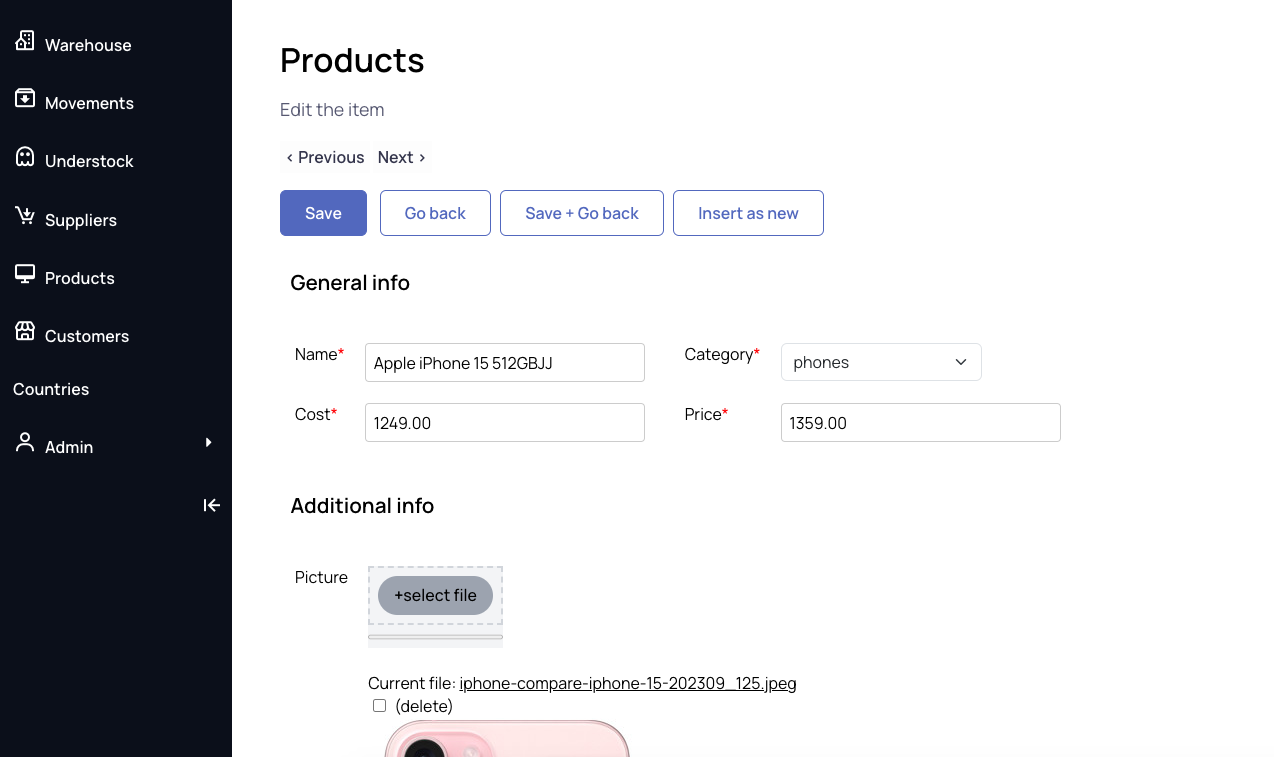The height and width of the screenshot is (757, 1274).
Task: Navigate to the Next item
Action: click(x=401, y=157)
